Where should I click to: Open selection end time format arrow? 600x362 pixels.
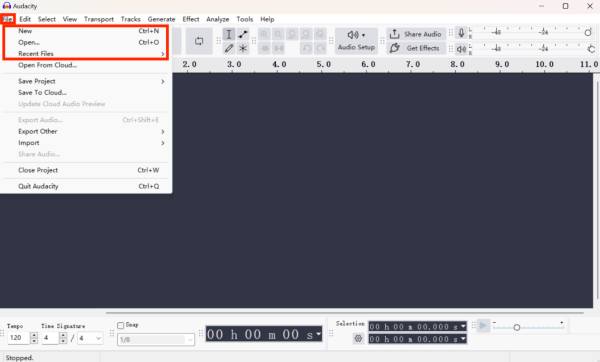[463, 339]
